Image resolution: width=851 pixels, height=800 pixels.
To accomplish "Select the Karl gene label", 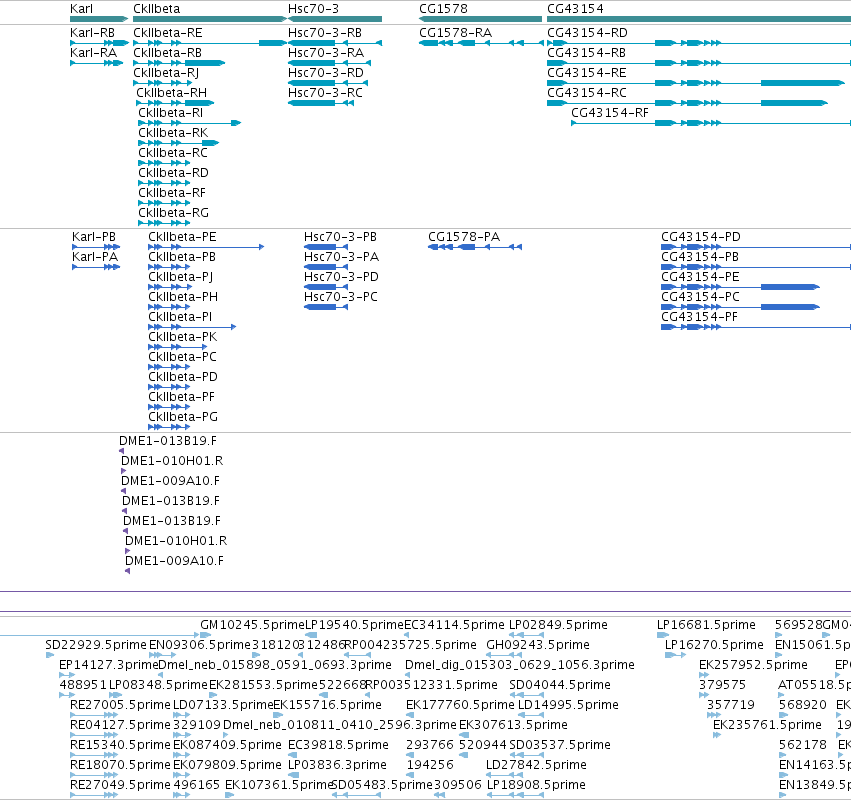I will pos(81,9).
